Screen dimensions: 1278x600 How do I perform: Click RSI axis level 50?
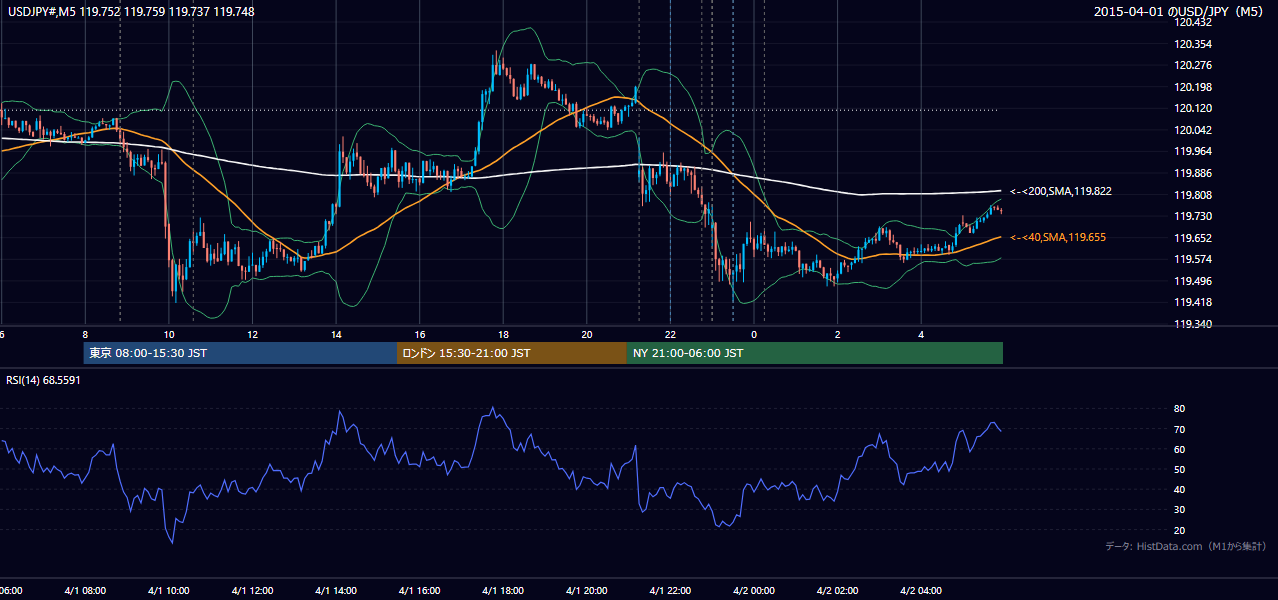1180,470
